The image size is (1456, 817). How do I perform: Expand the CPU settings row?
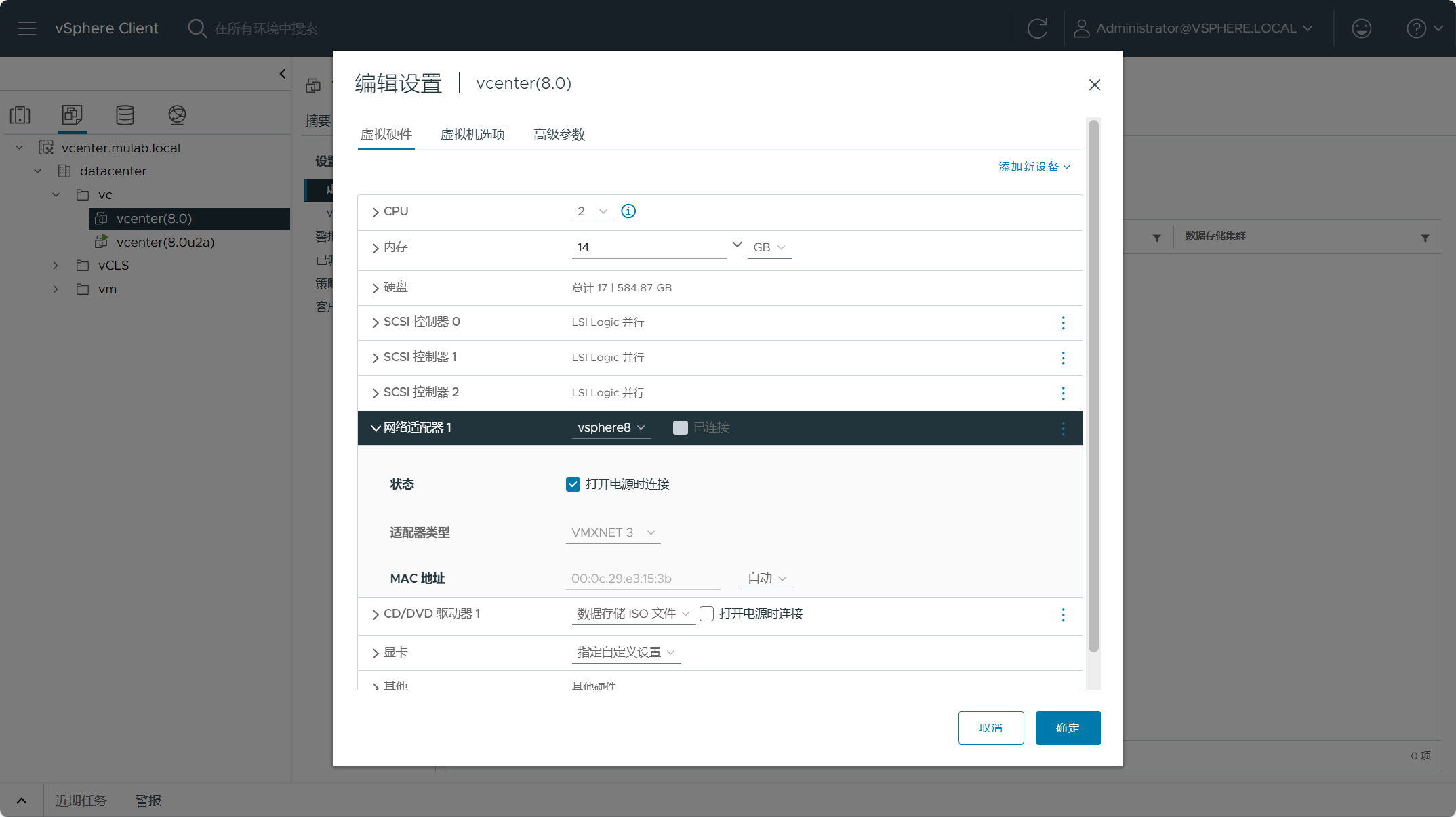tap(376, 213)
